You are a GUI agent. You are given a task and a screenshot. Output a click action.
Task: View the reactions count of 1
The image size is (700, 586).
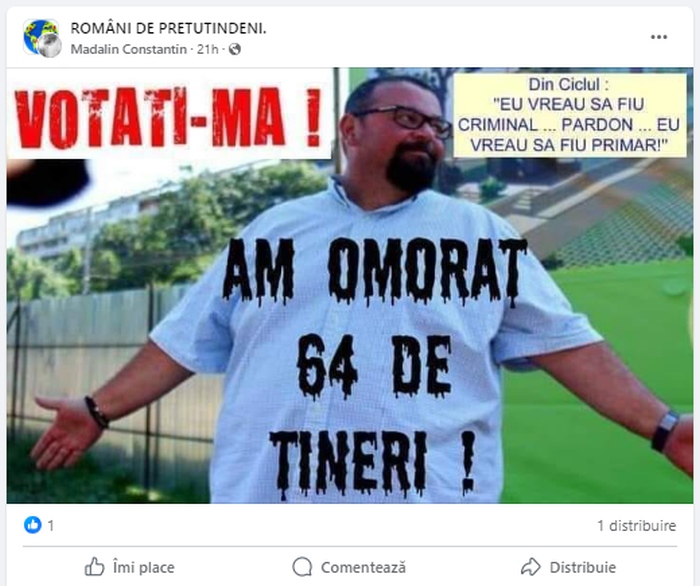point(51,525)
